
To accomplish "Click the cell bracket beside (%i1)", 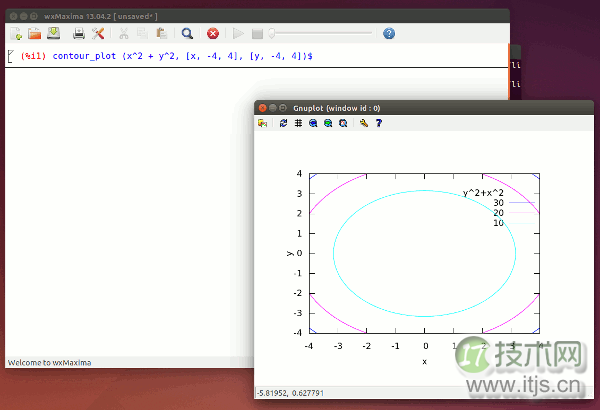I will [10, 56].
